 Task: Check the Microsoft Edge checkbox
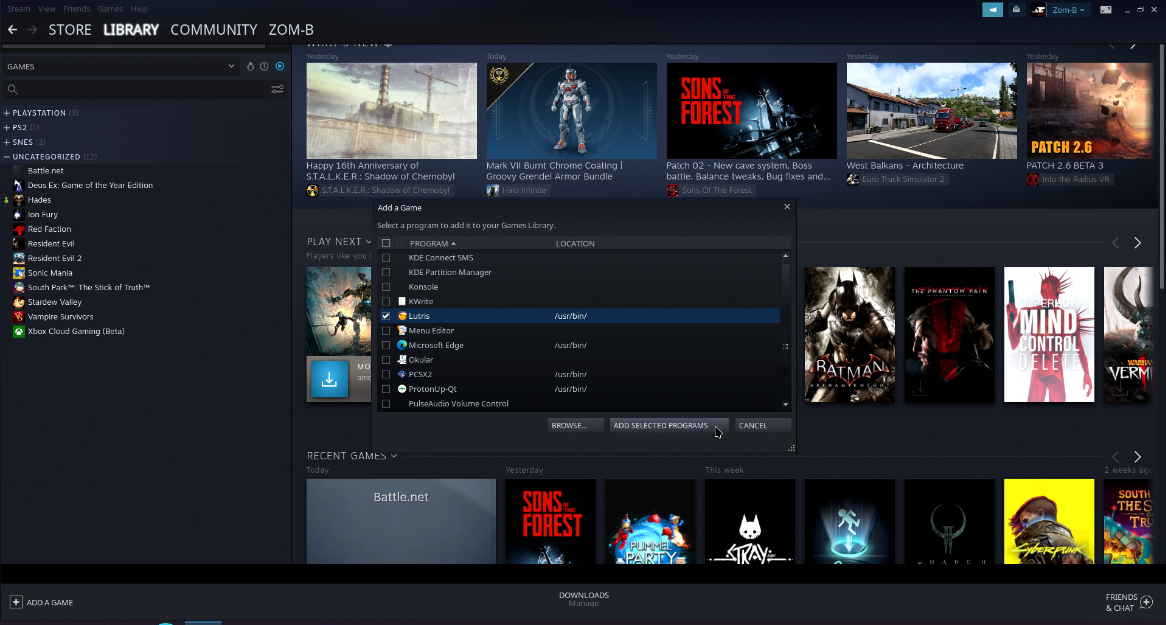pos(386,345)
